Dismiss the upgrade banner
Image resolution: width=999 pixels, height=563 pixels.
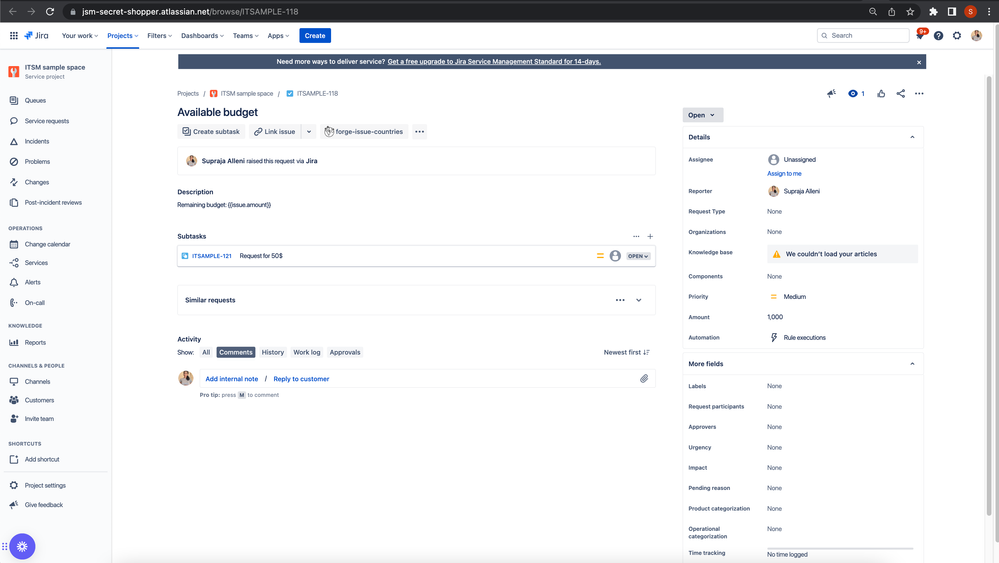[x=919, y=62]
